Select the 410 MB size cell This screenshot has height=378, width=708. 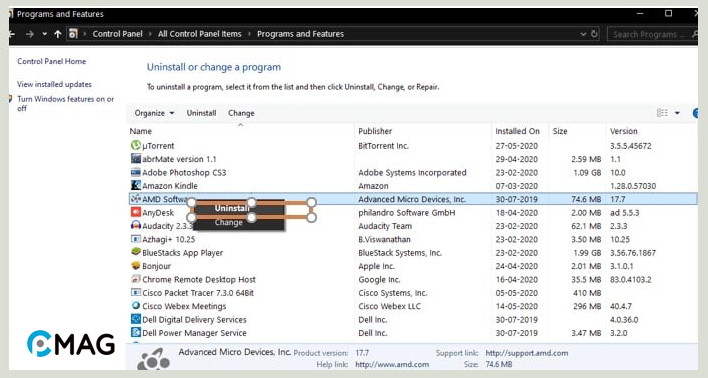[587, 293]
